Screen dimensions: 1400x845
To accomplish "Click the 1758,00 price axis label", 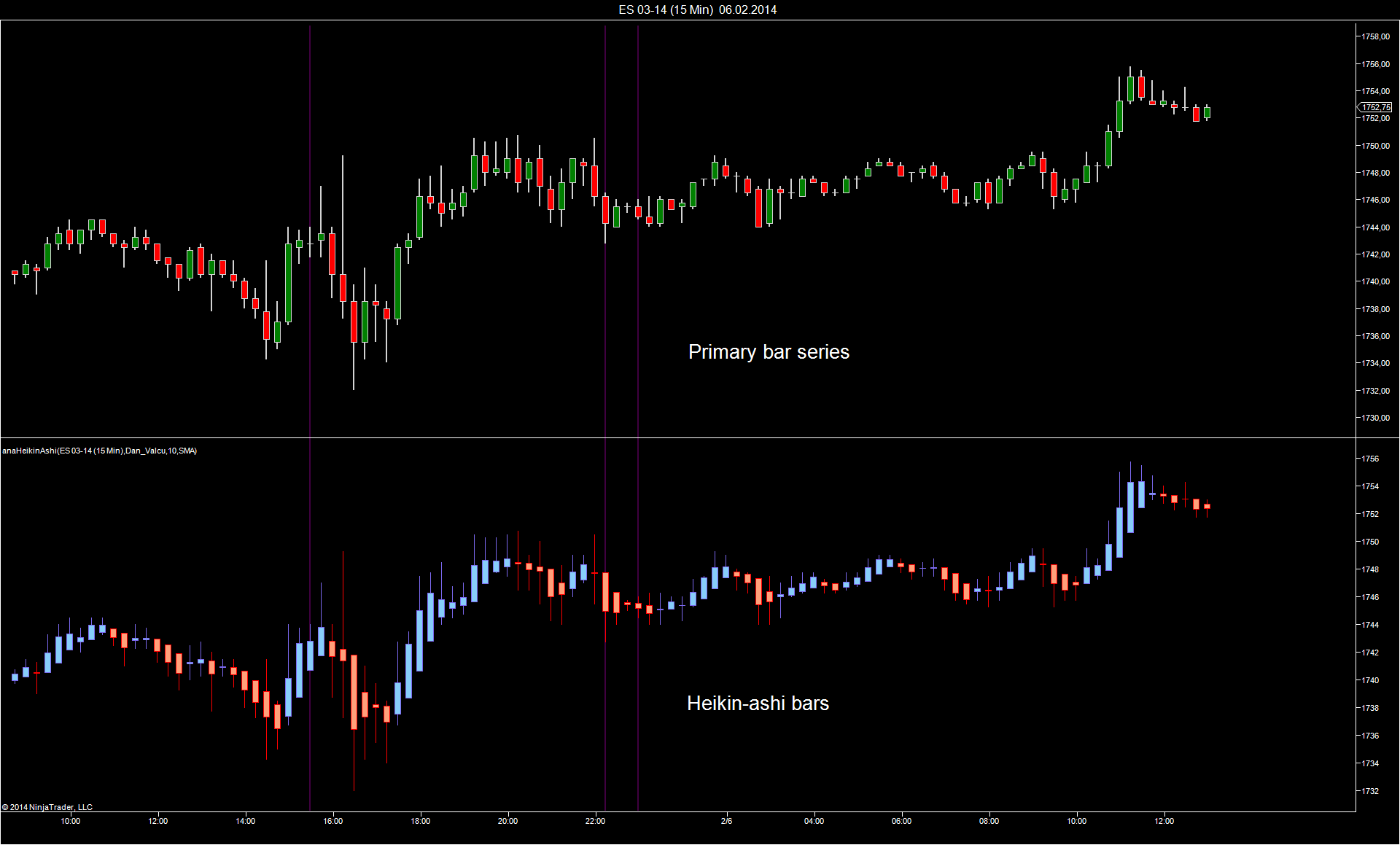I will click(x=1375, y=36).
